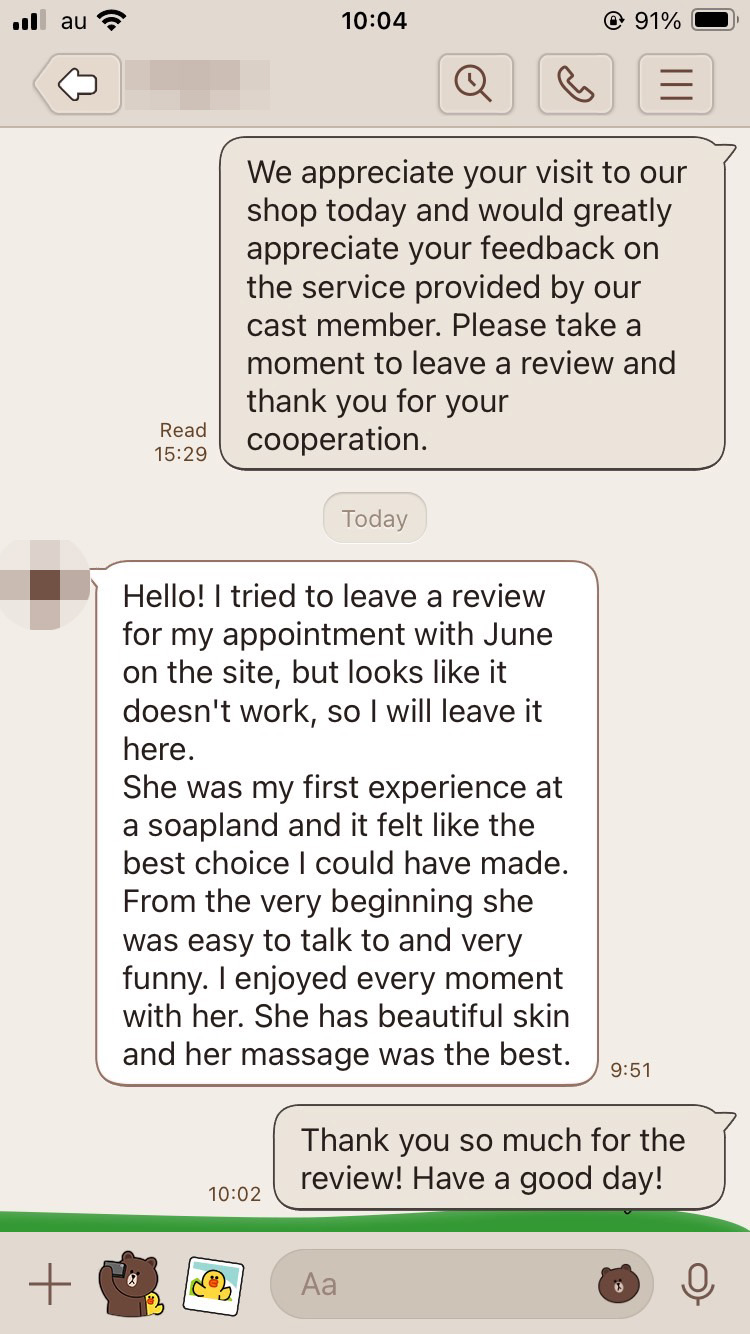This screenshot has width=750, height=1334.
Task: Tap the back arrow button
Action: click(x=76, y=85)
